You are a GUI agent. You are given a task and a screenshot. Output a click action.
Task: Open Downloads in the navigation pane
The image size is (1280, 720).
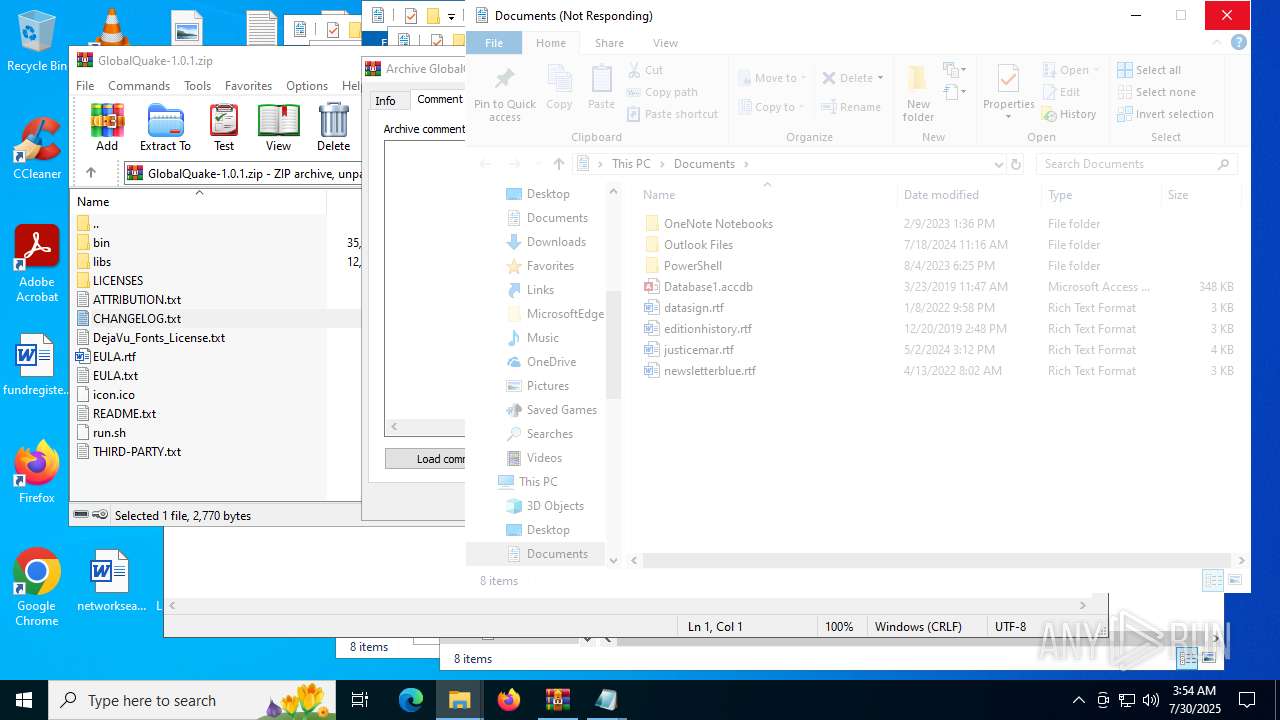tap(556, 242)
